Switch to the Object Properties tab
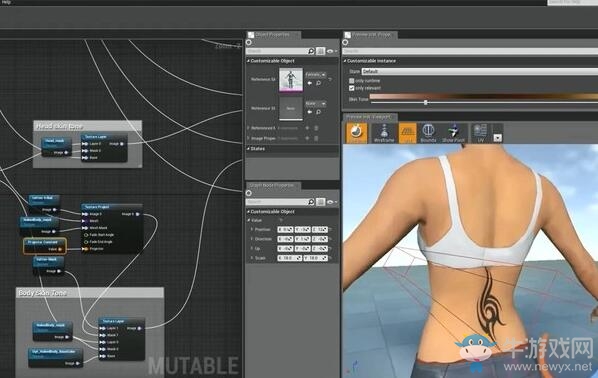This screenshot has height=378, width=598. pyautogui.click(x=273, y=35)
